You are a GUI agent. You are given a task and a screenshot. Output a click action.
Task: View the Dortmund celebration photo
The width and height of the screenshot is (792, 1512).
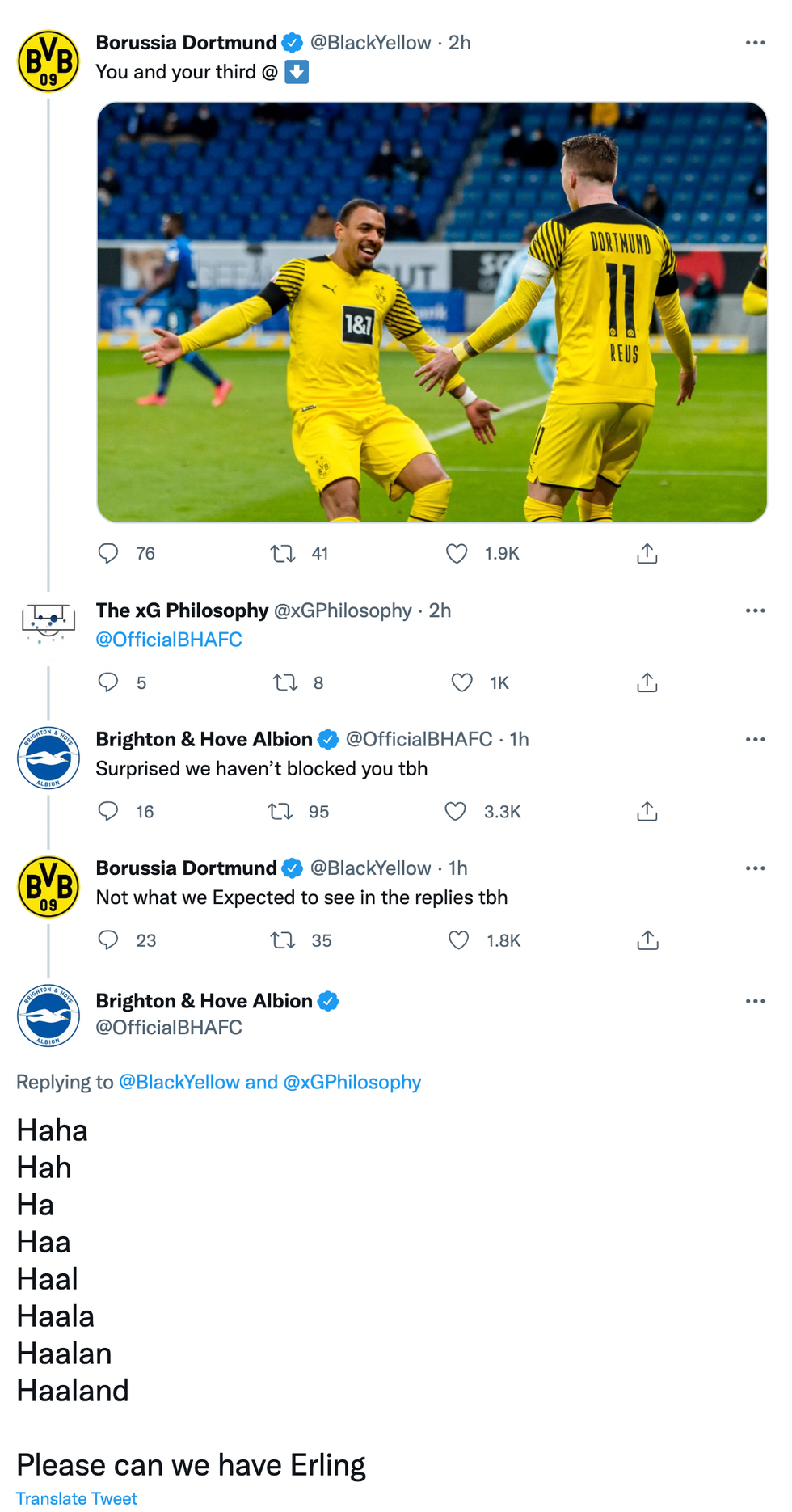pos(431,310)
